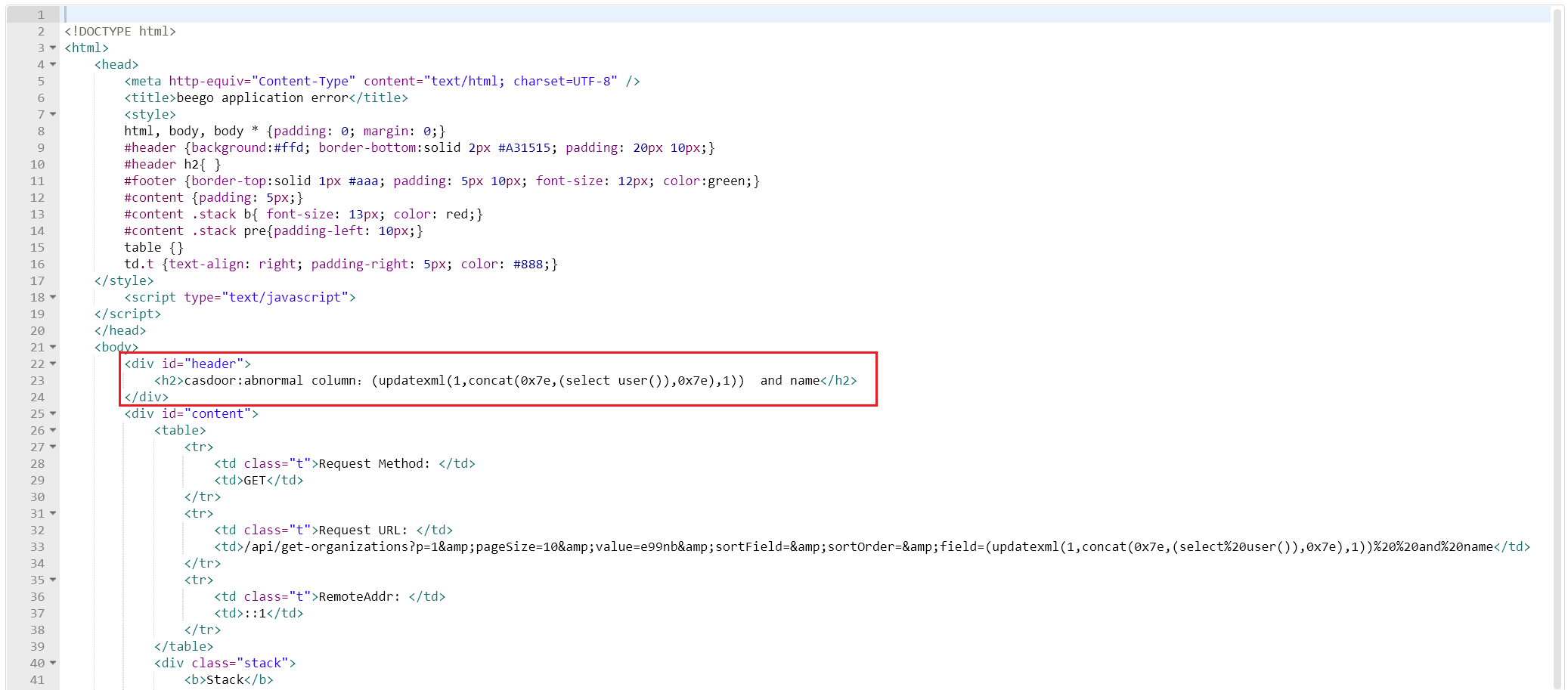The width and height of the screenshot is (1568, 690).
Task: Collapse the stack div fold at line 40
Action: coord(53,663)
